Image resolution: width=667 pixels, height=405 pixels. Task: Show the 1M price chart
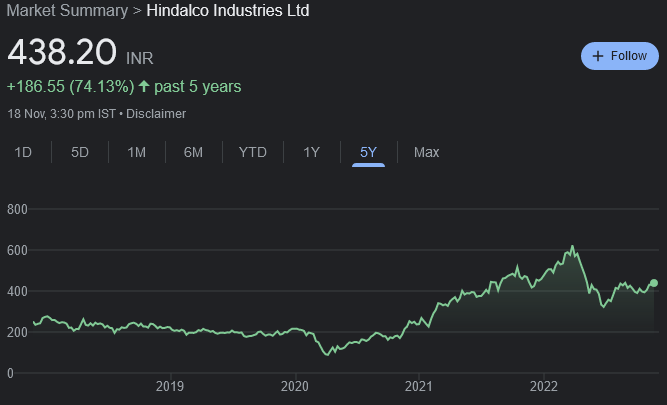[x=137, y=152]
